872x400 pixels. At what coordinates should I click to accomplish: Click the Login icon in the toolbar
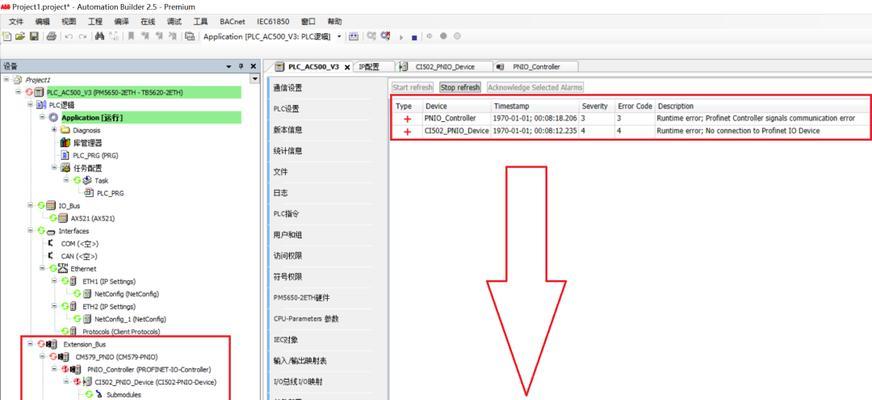pos(371,36)
